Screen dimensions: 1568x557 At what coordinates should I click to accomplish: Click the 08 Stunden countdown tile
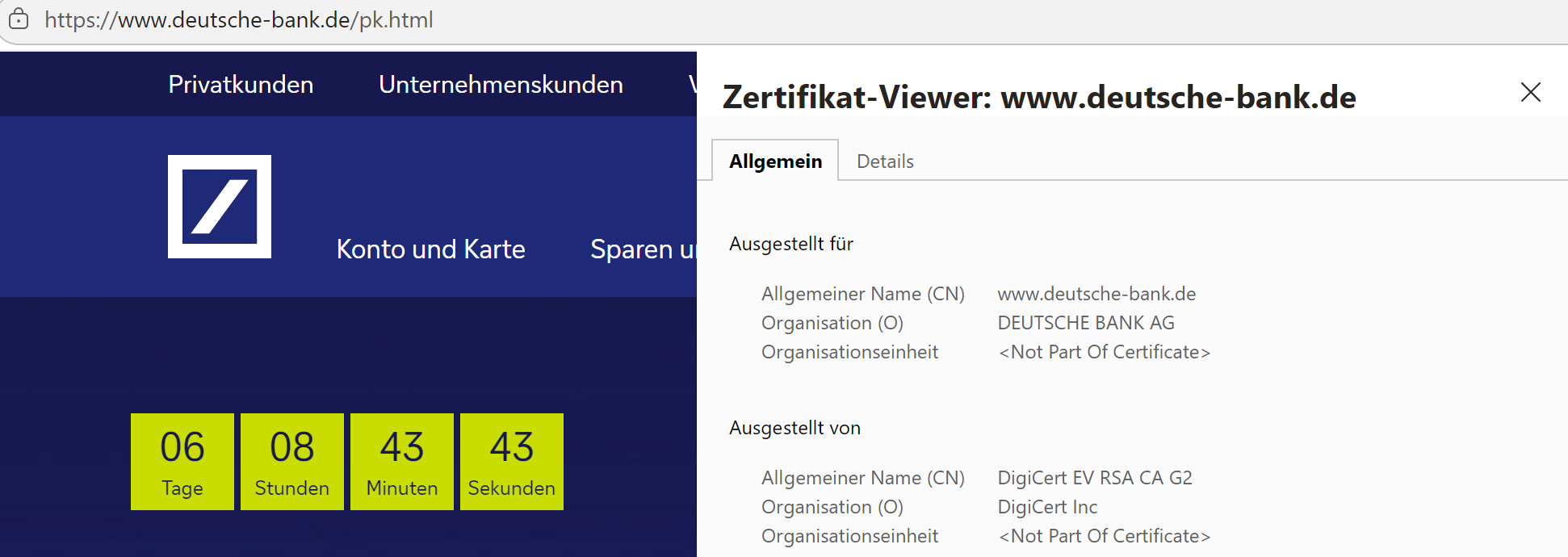[x=292, y=462]
